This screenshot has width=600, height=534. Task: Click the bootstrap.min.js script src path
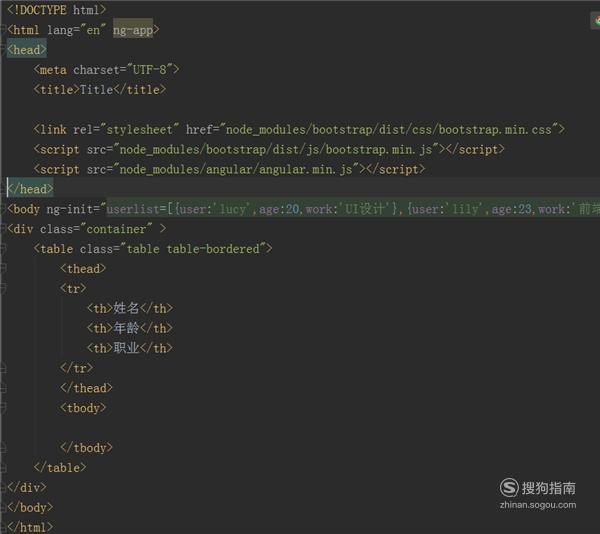(276, 150)
